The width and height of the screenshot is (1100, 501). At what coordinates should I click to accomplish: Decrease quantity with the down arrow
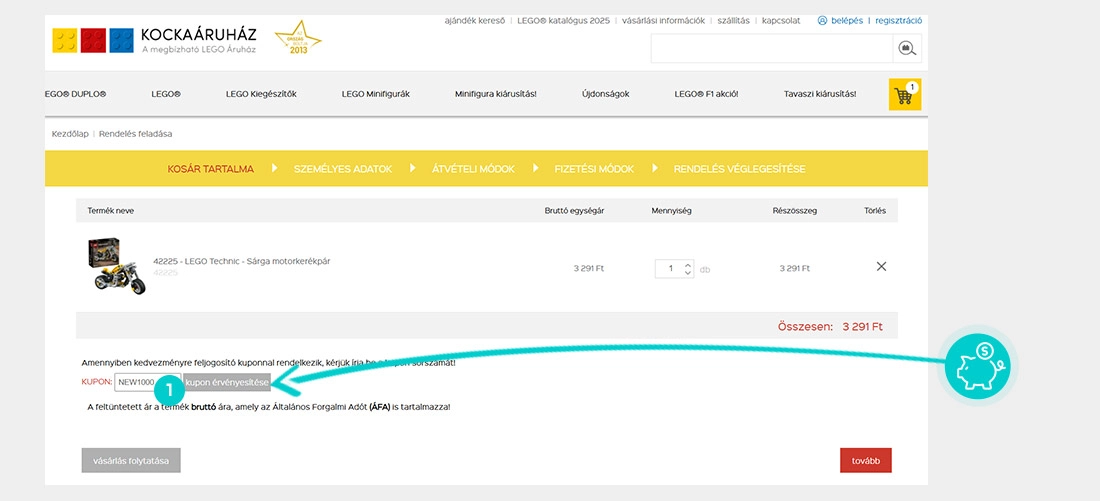point(687,273)
